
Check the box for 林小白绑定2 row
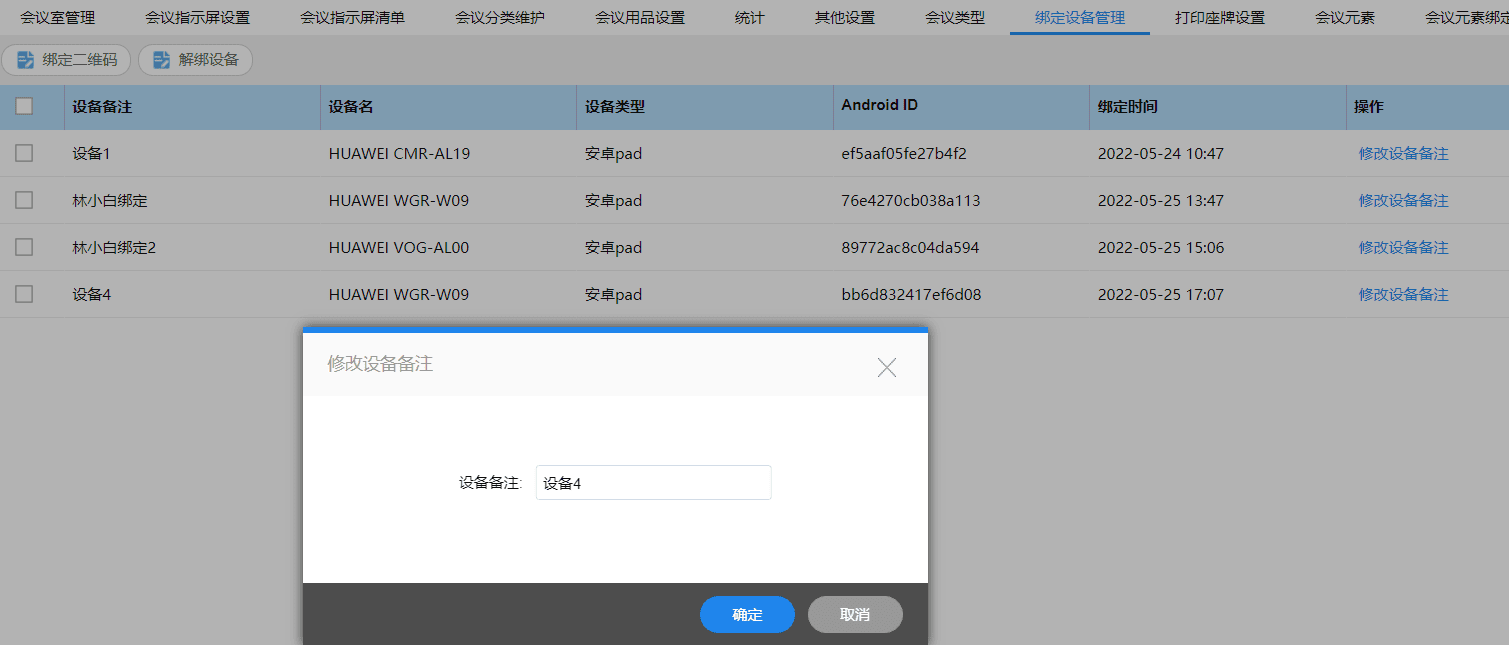24,247
